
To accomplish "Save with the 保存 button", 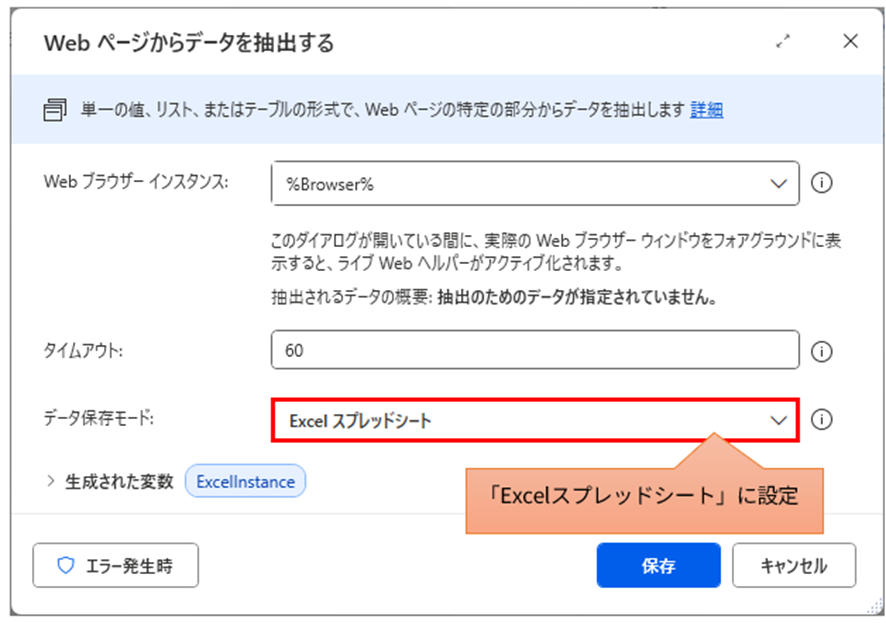I will pyautogui.click(x=658, y=565).
